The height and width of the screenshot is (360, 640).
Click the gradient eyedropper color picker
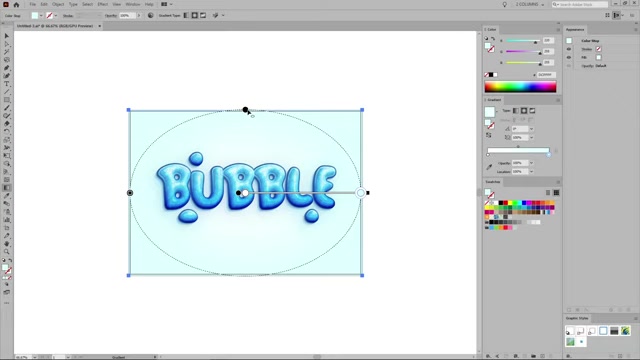[x=489, y=167]
